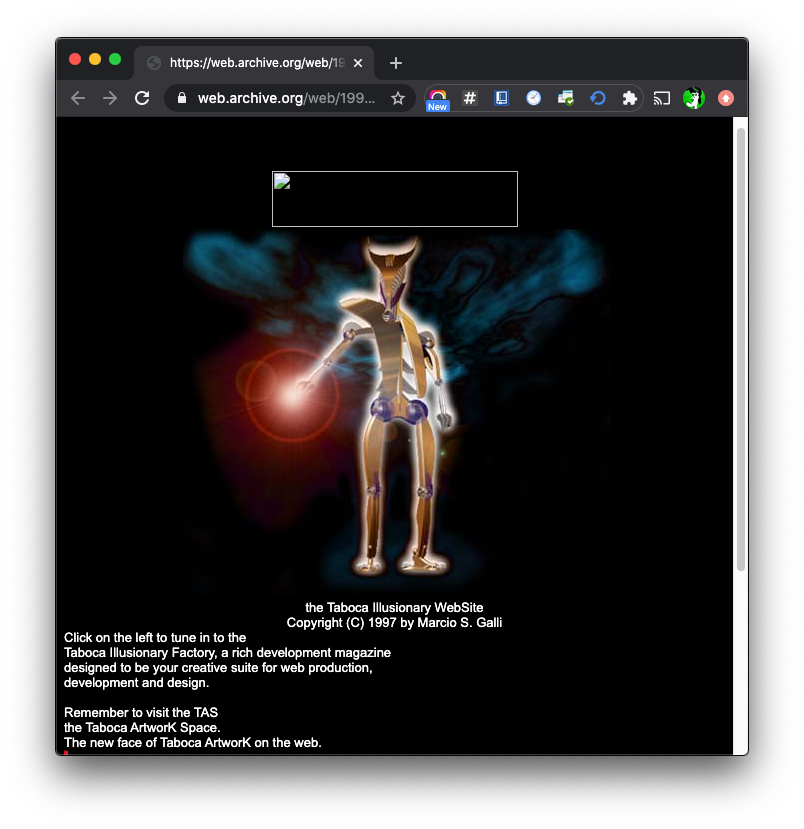Close the web.archive.org tab
Image resolution: width=804 pixels, height=829 pixels.
click(358, 63)
